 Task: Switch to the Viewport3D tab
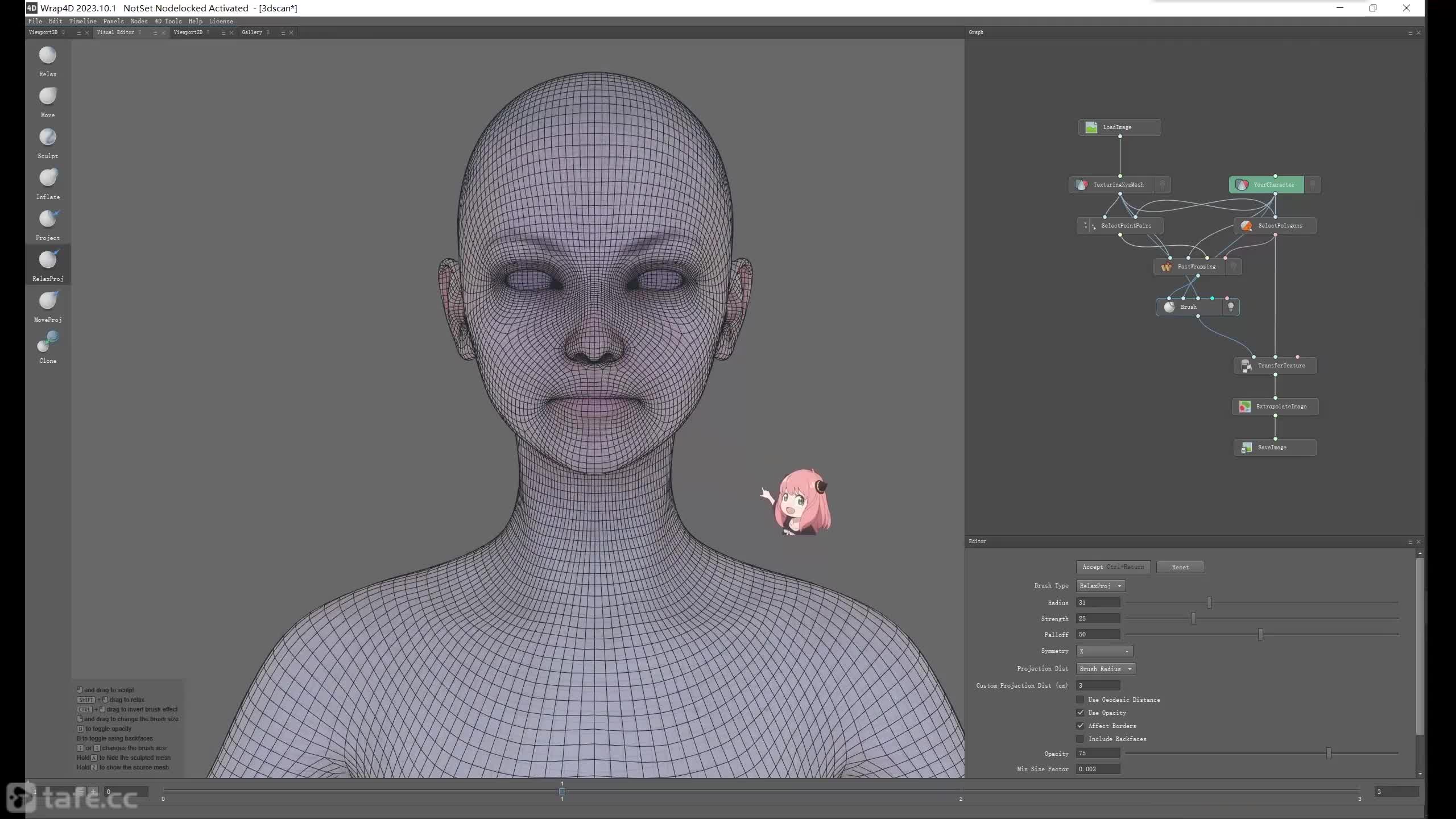[x=43, y=32]
